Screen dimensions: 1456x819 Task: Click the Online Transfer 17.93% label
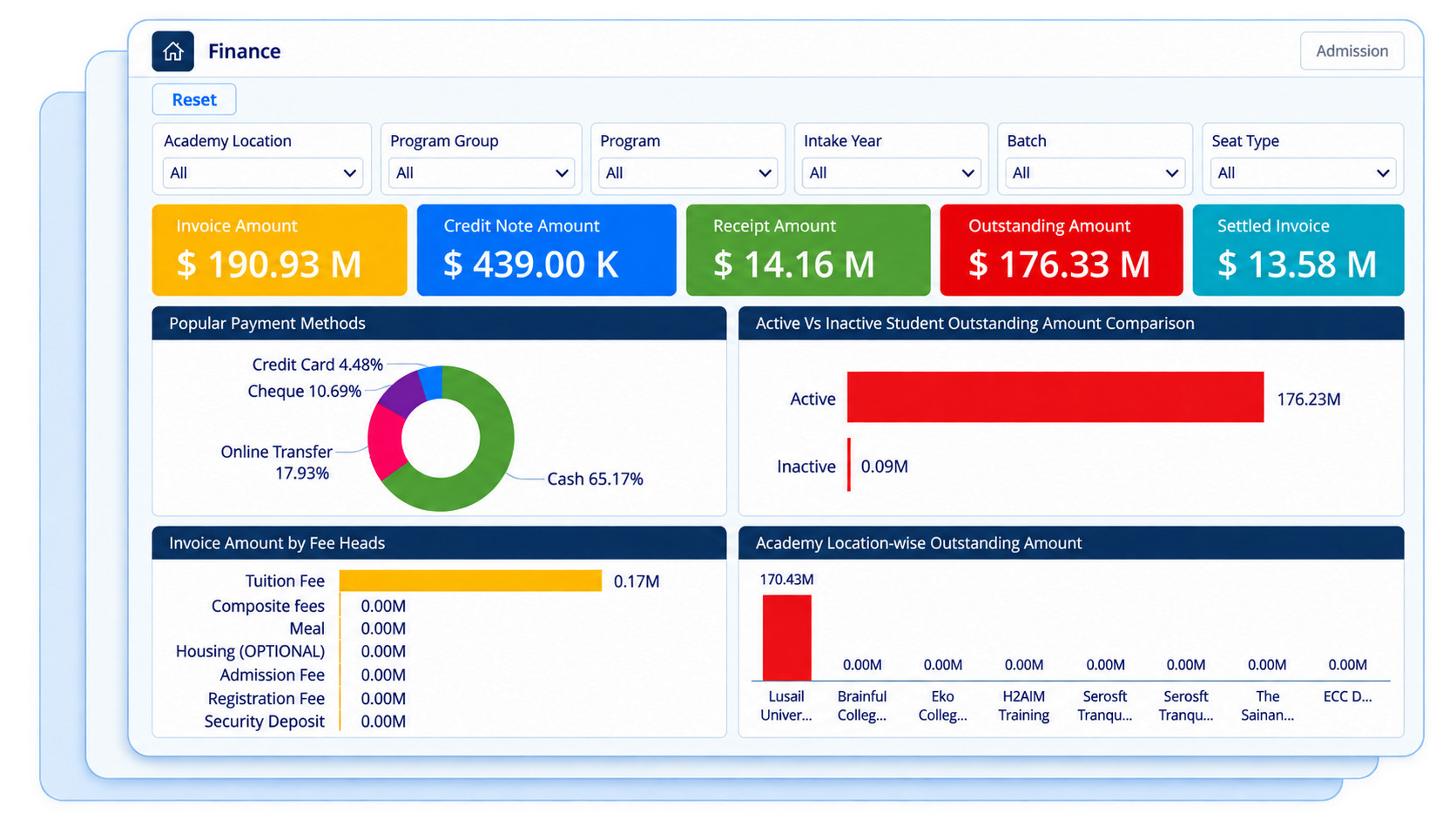(276, 462)
